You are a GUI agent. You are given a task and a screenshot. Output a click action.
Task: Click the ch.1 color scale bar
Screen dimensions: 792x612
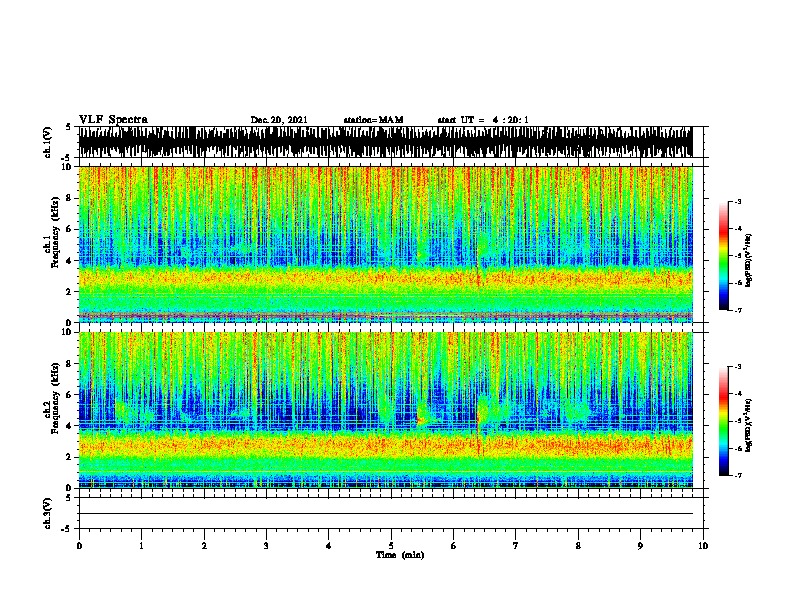click(724, 256)
